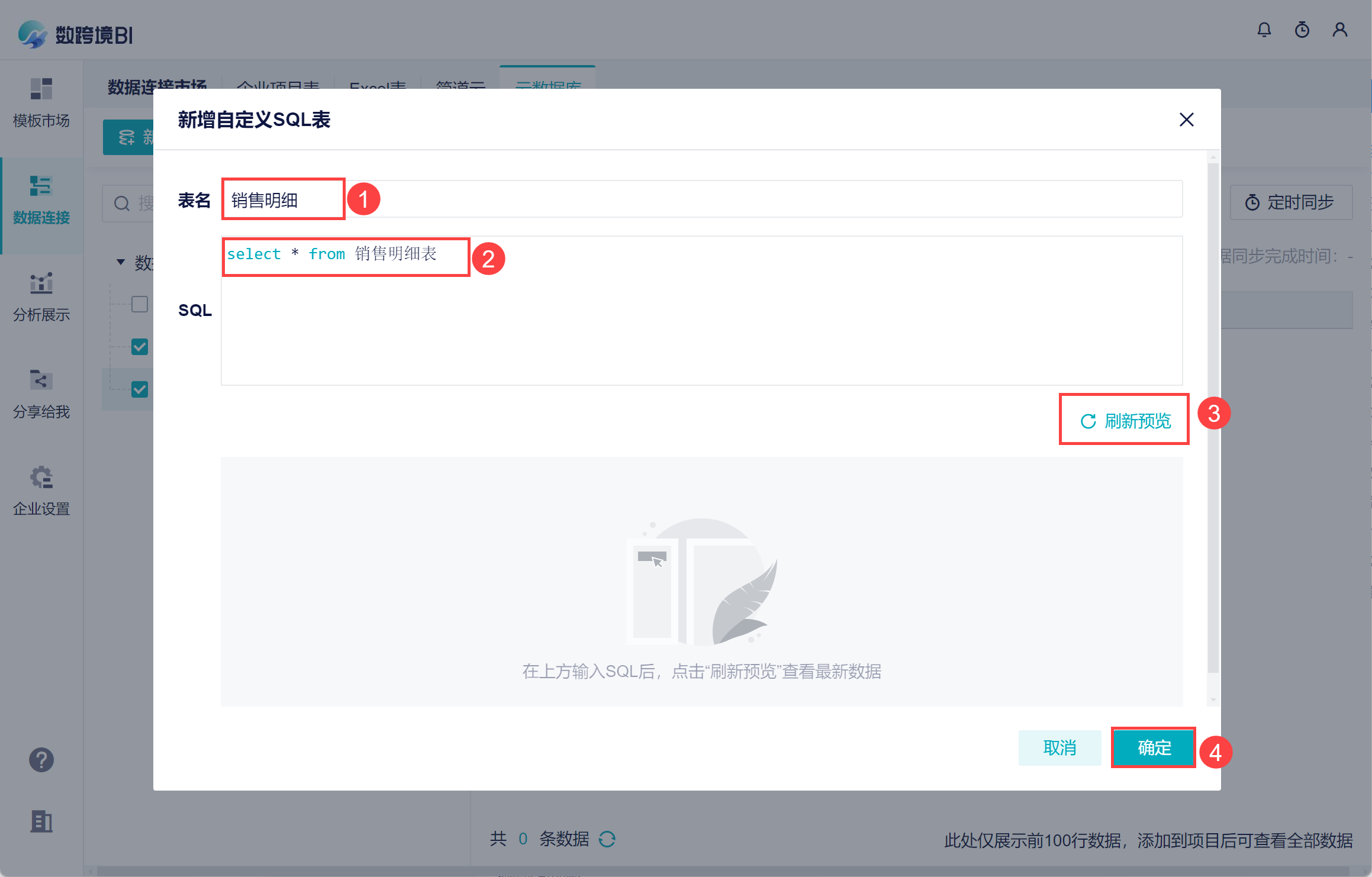Click the user profile icon
This screenshot has width=1372, height=877.
1339,30
